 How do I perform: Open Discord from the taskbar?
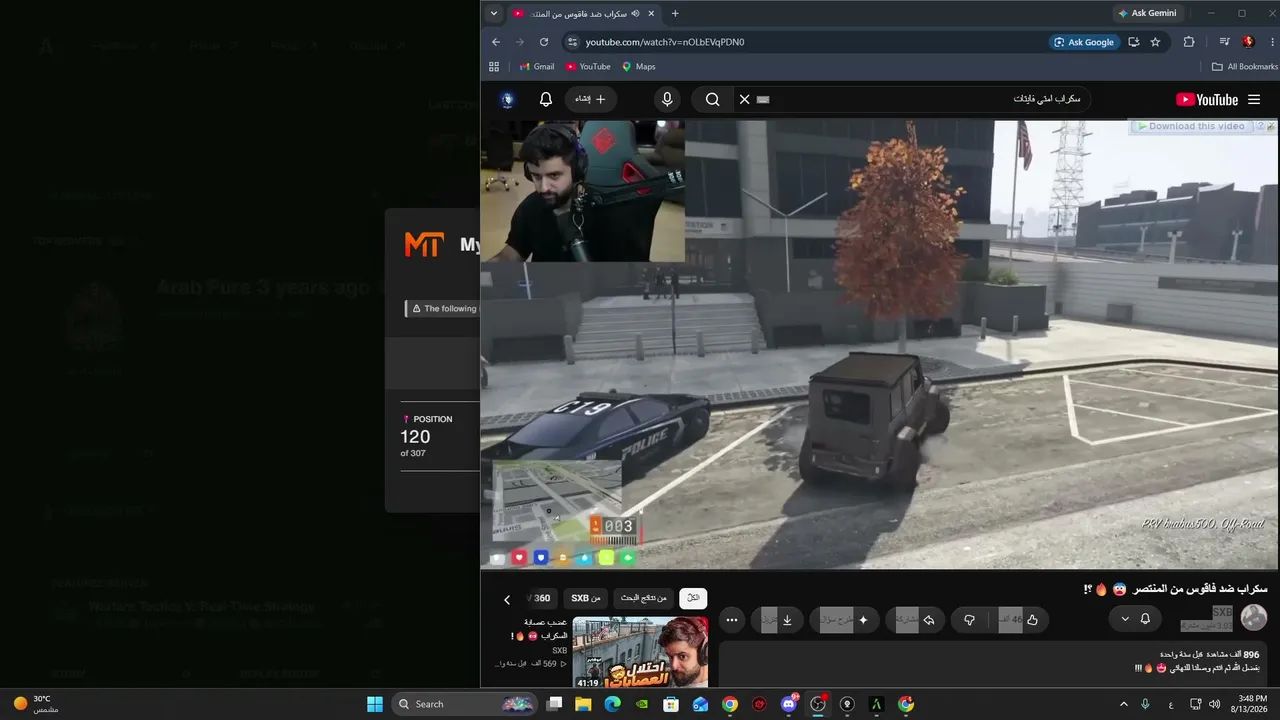click(x=789, y=704)
